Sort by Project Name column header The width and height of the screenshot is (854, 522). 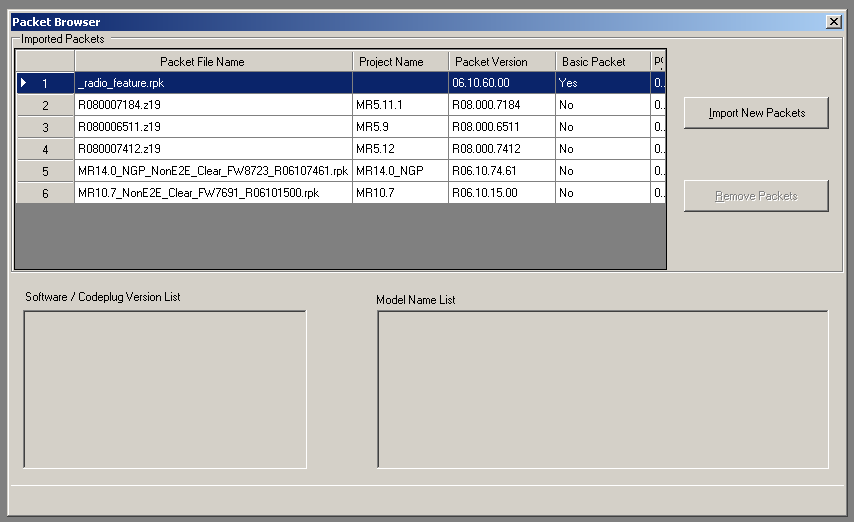[400, 62]
